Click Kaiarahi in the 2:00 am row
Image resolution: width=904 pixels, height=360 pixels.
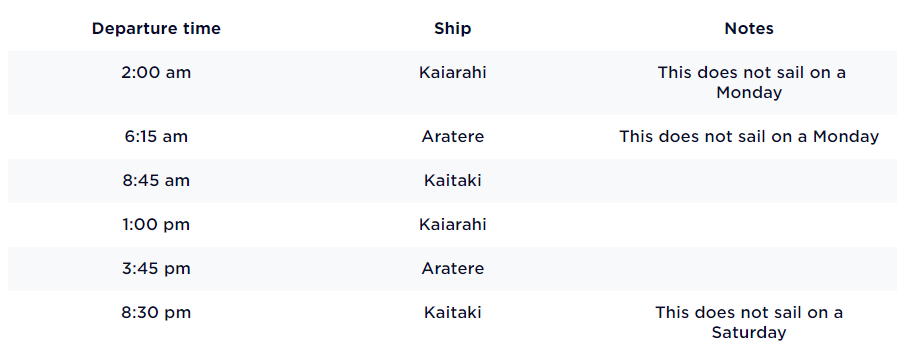[x=453, y=73]
